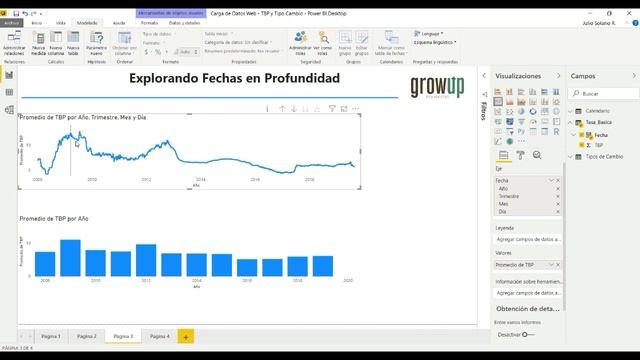Open the line chart's filter icon
This screenshot has height=360, width=640.
tap(332, 109)
